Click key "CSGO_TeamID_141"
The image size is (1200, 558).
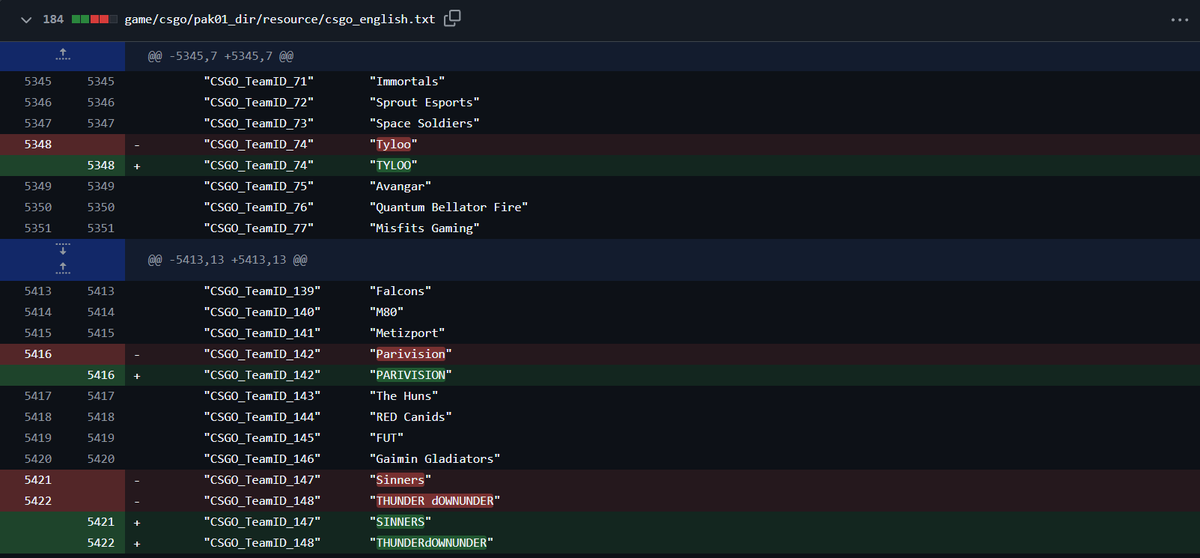(263, 333)
